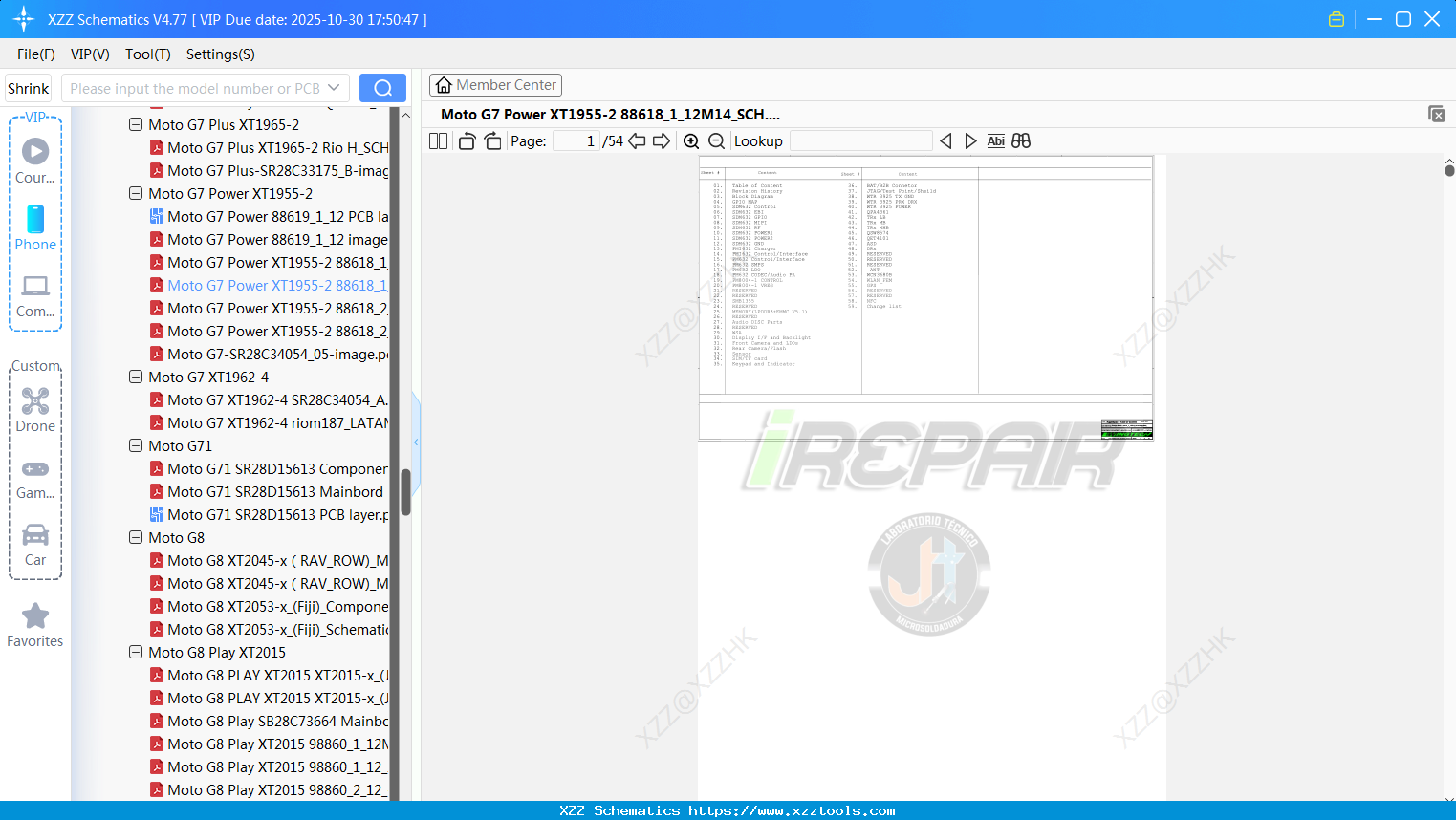The width and height of the screenshot is (1456, 820).
Task: Open Moto G7 XT1962-4 SR28C34054_A file
Action: 269,400
